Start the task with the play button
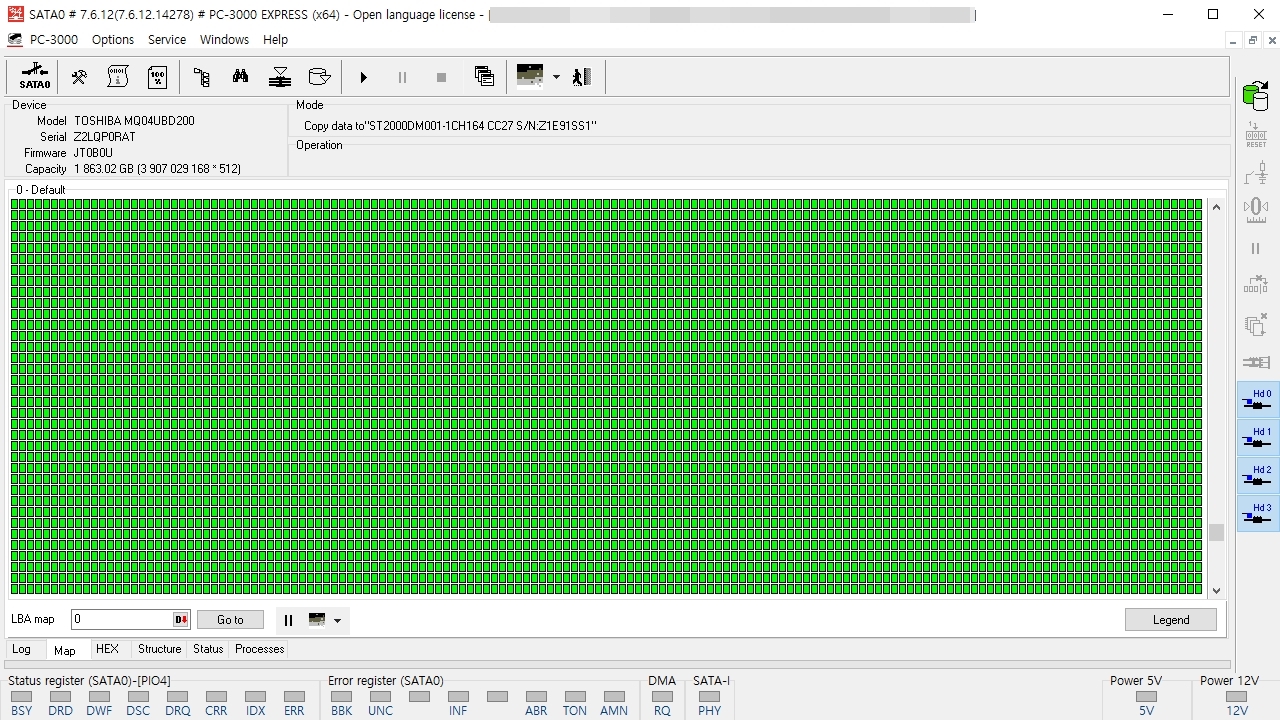 tap(364, 77)
